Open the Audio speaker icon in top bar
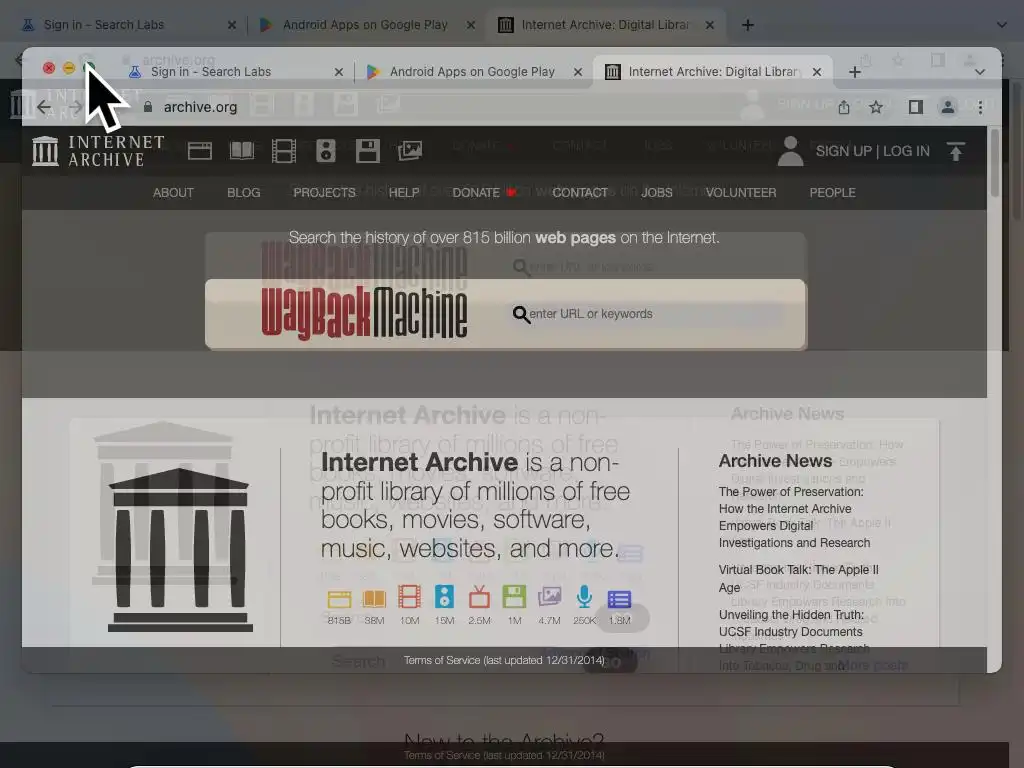Screen dimensions: 1024x768 [325, 151]
